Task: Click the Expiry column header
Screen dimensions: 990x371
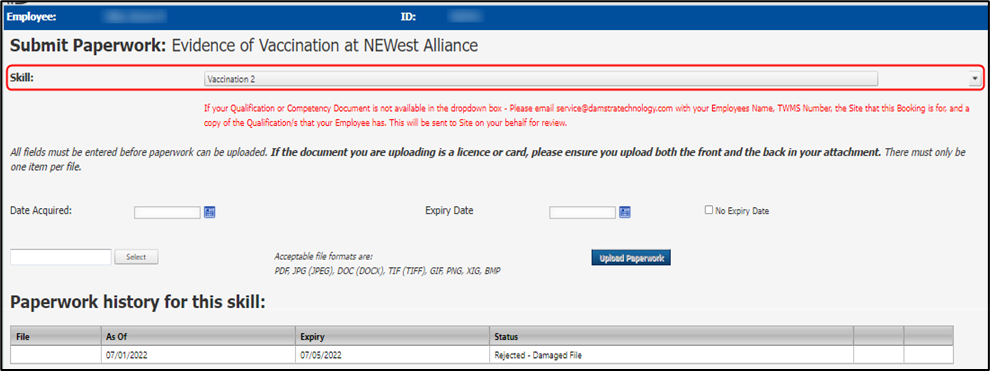Action: (393, 336)
